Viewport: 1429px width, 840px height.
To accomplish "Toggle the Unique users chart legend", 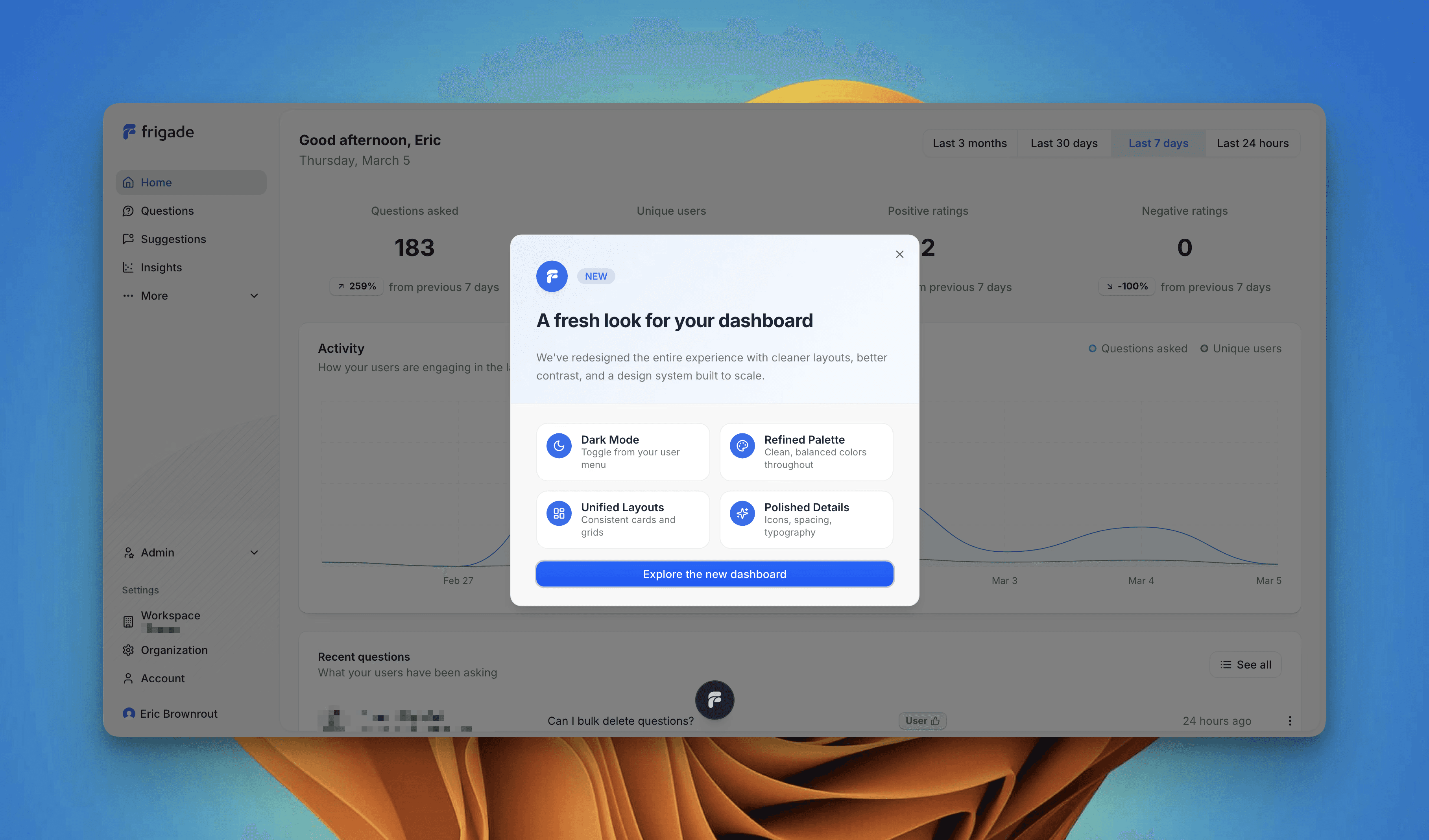I will pyautogui.click(x=1241, y=348).
